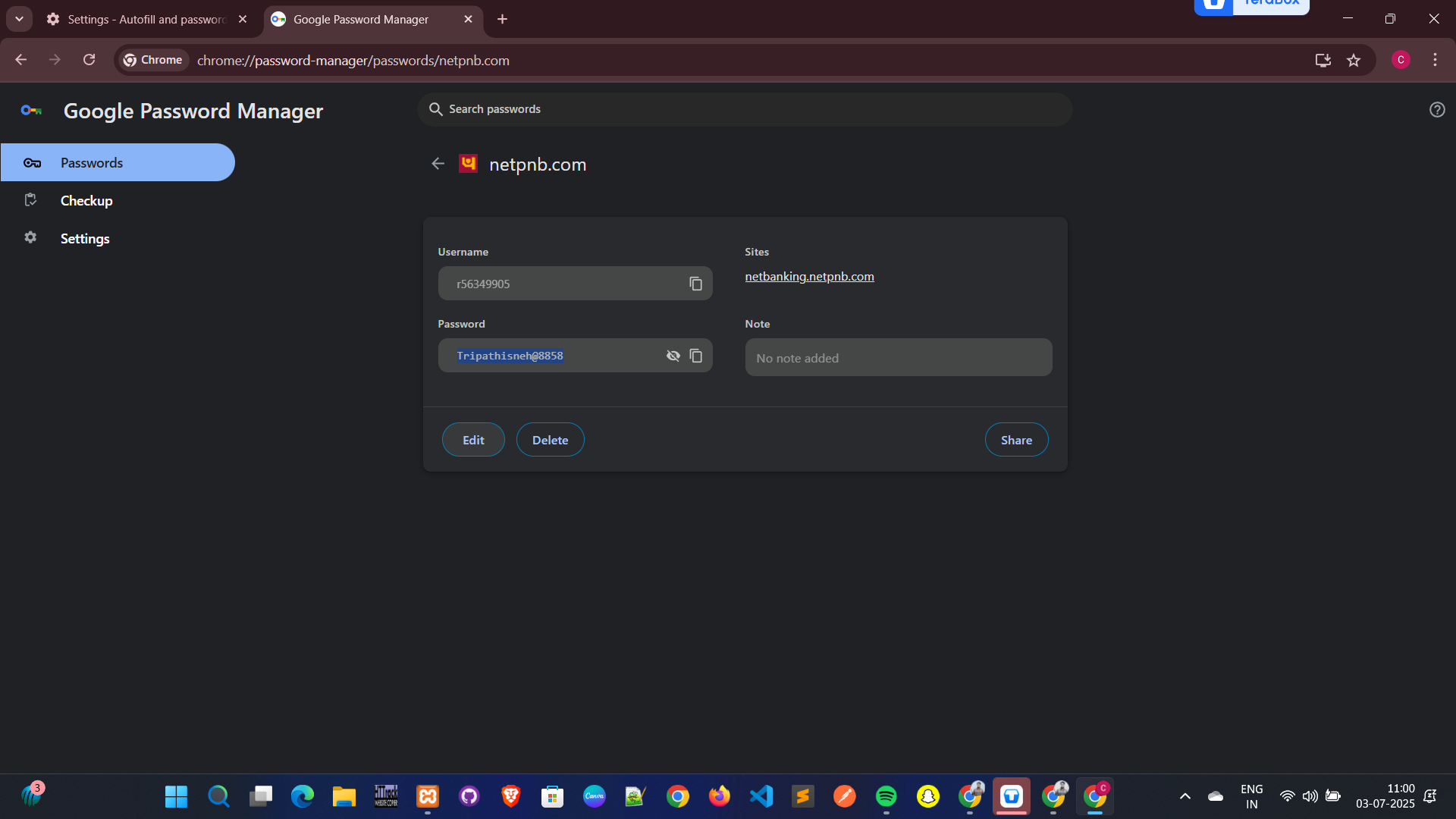
Task: Open Windows taskbar search
Action: click(x=218, y=796)
